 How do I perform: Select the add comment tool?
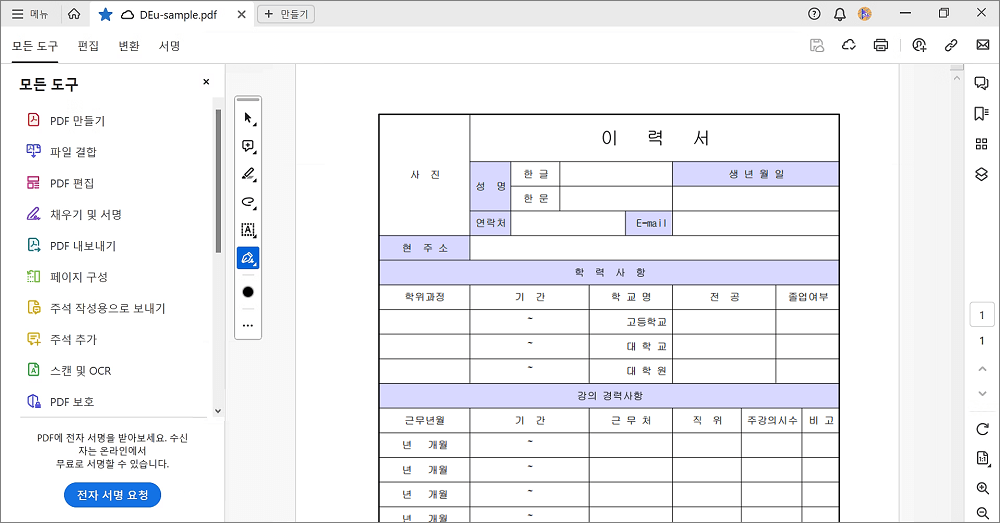pyautogui.click(x=248, y=146)
